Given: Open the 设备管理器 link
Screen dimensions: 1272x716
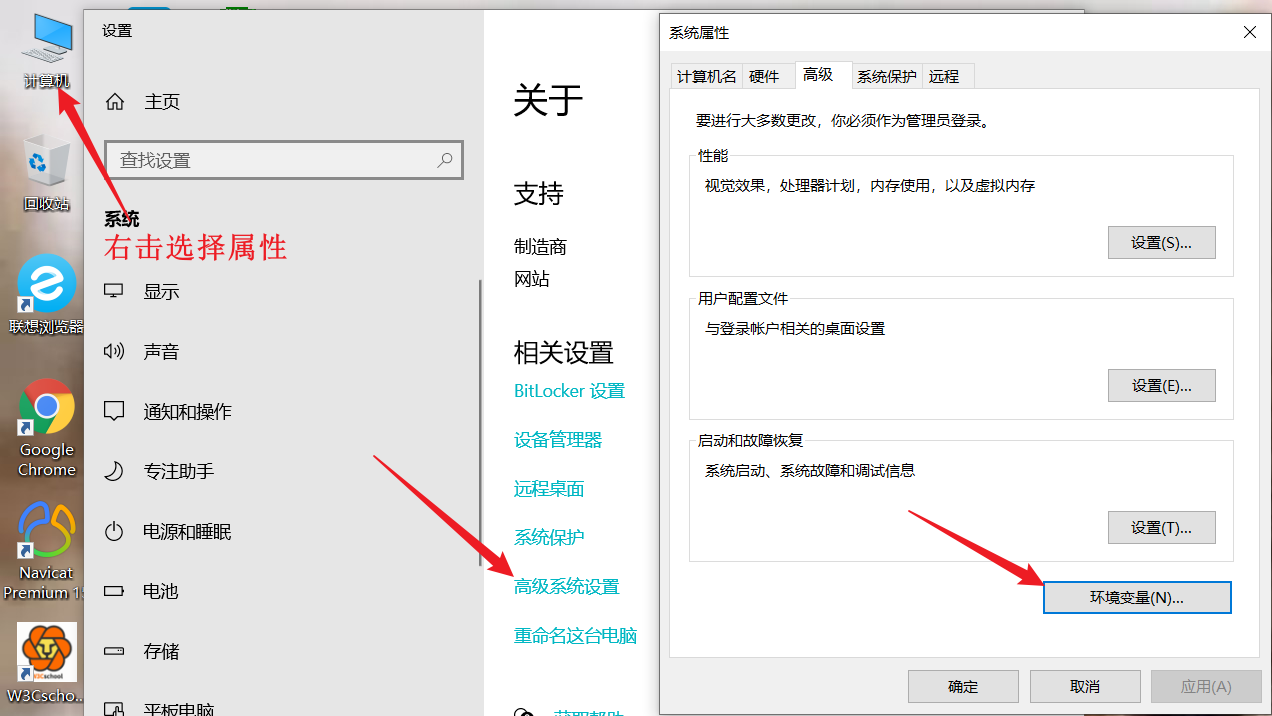Looking at the screenshot, I should tap(558, 440).
